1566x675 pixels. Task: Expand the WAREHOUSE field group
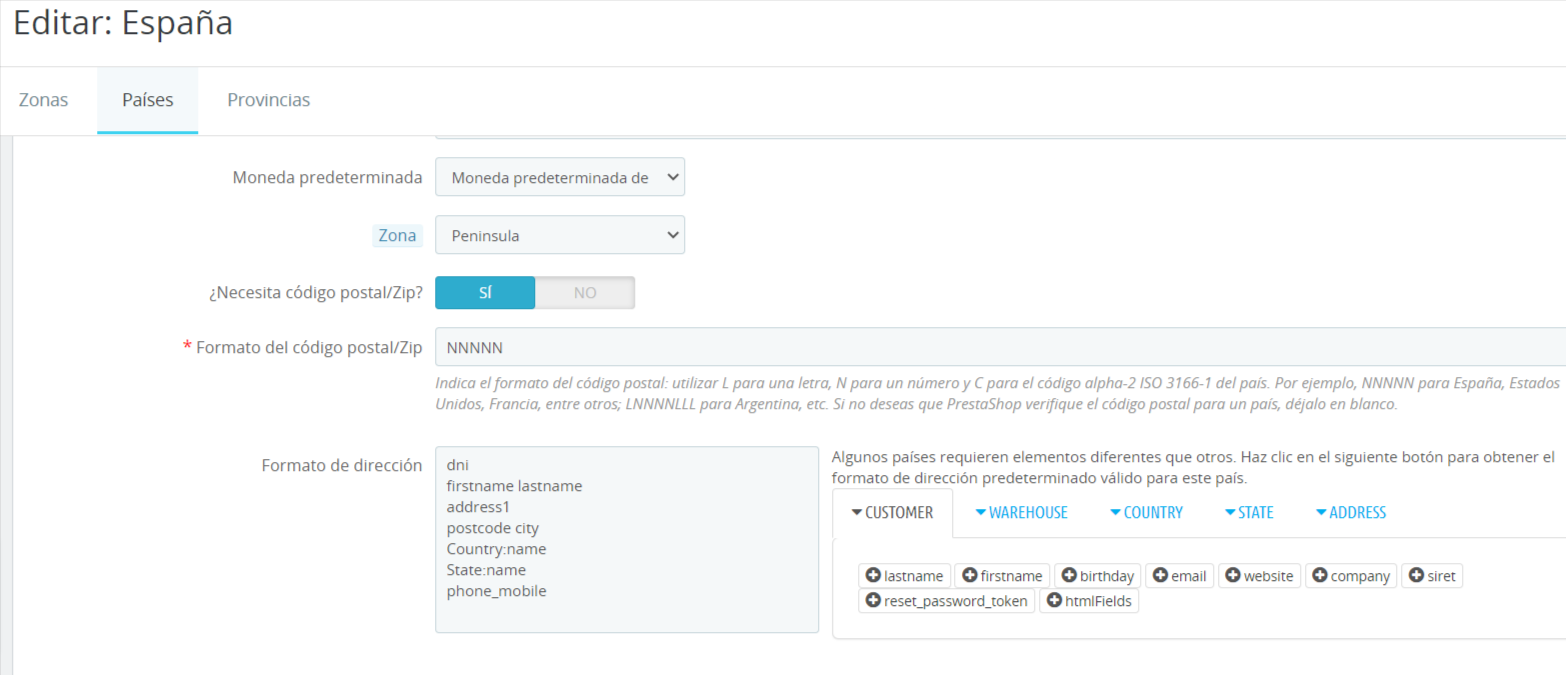[x=1021, y=513]
